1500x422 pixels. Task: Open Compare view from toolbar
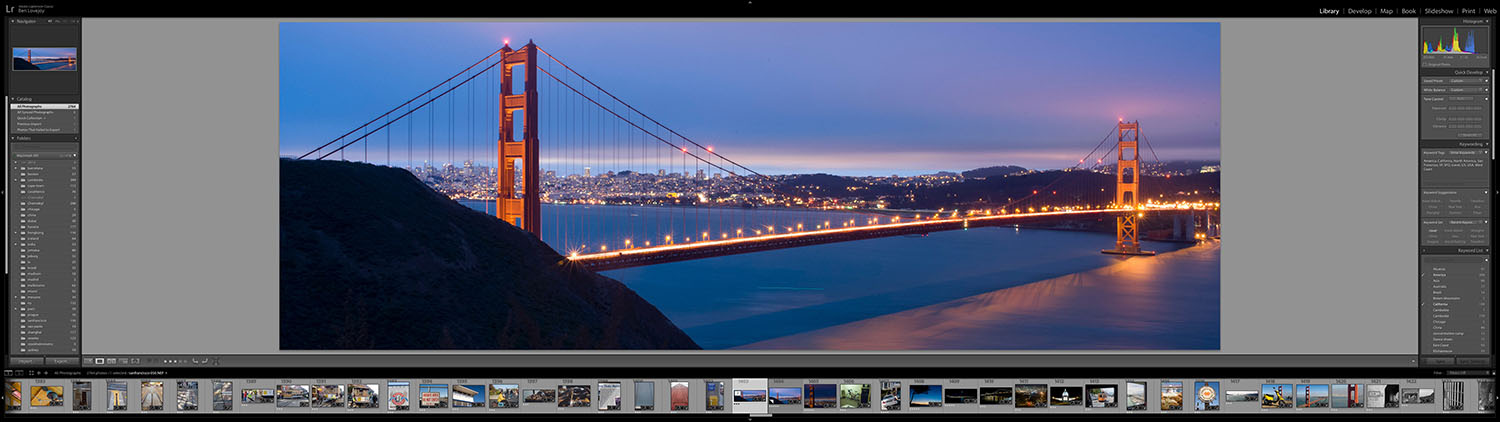coord(110,361)
